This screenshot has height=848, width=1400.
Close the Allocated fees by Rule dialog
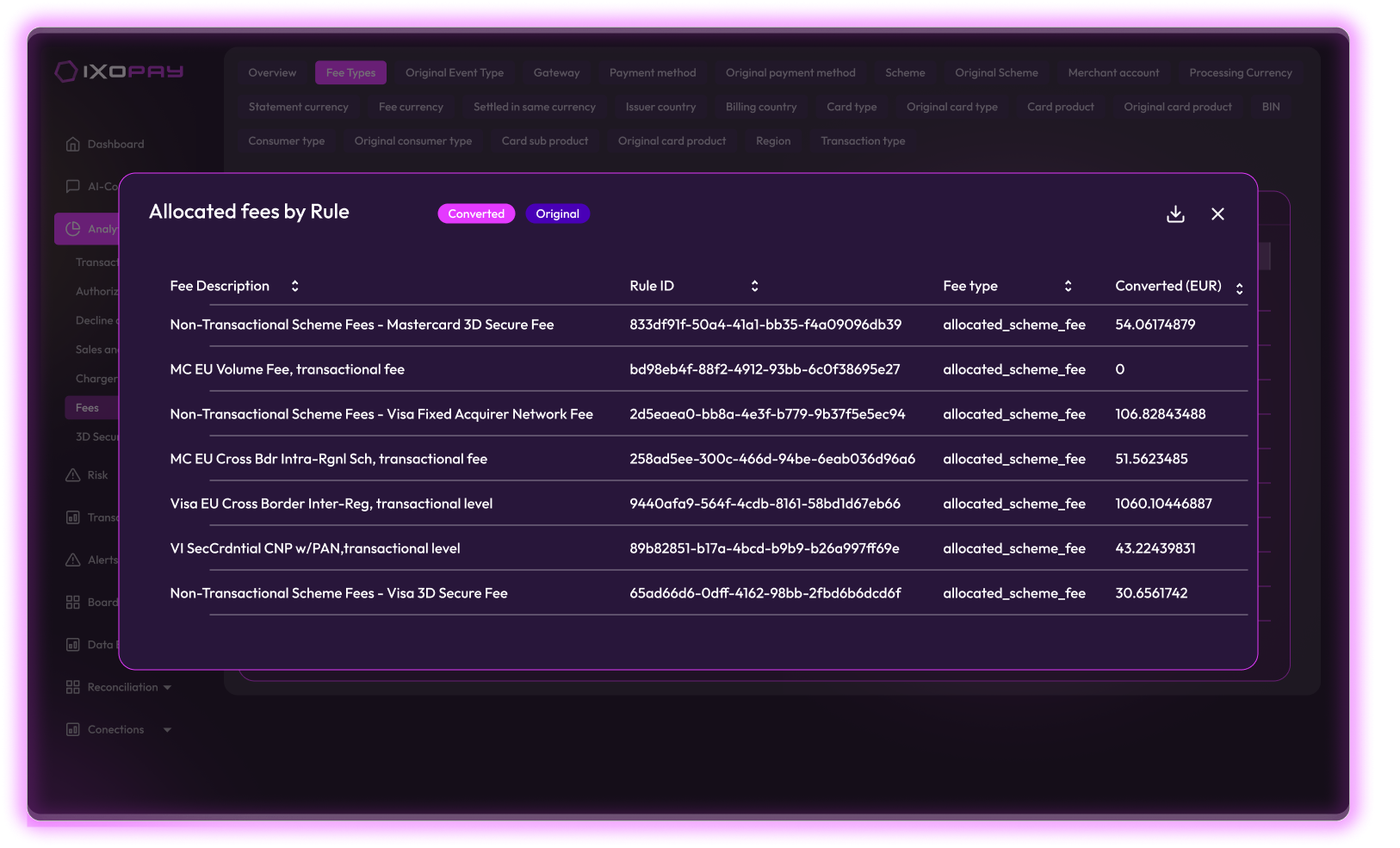(x=1217, y=214)
